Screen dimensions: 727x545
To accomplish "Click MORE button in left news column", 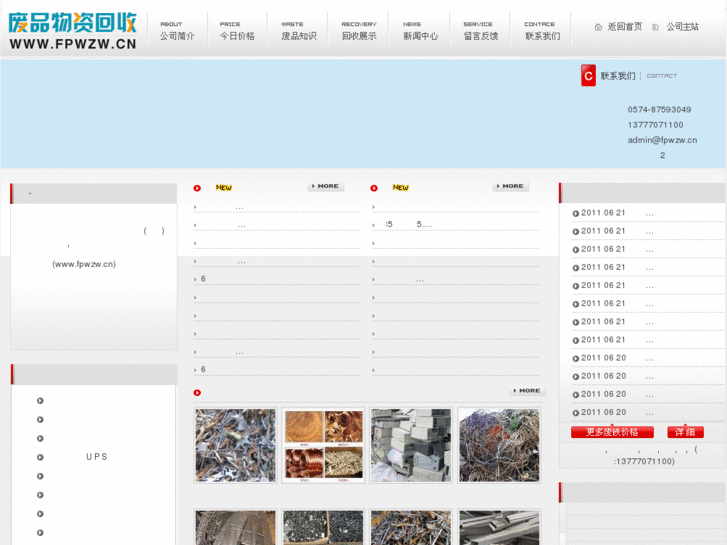I will (x=325, y=186).
